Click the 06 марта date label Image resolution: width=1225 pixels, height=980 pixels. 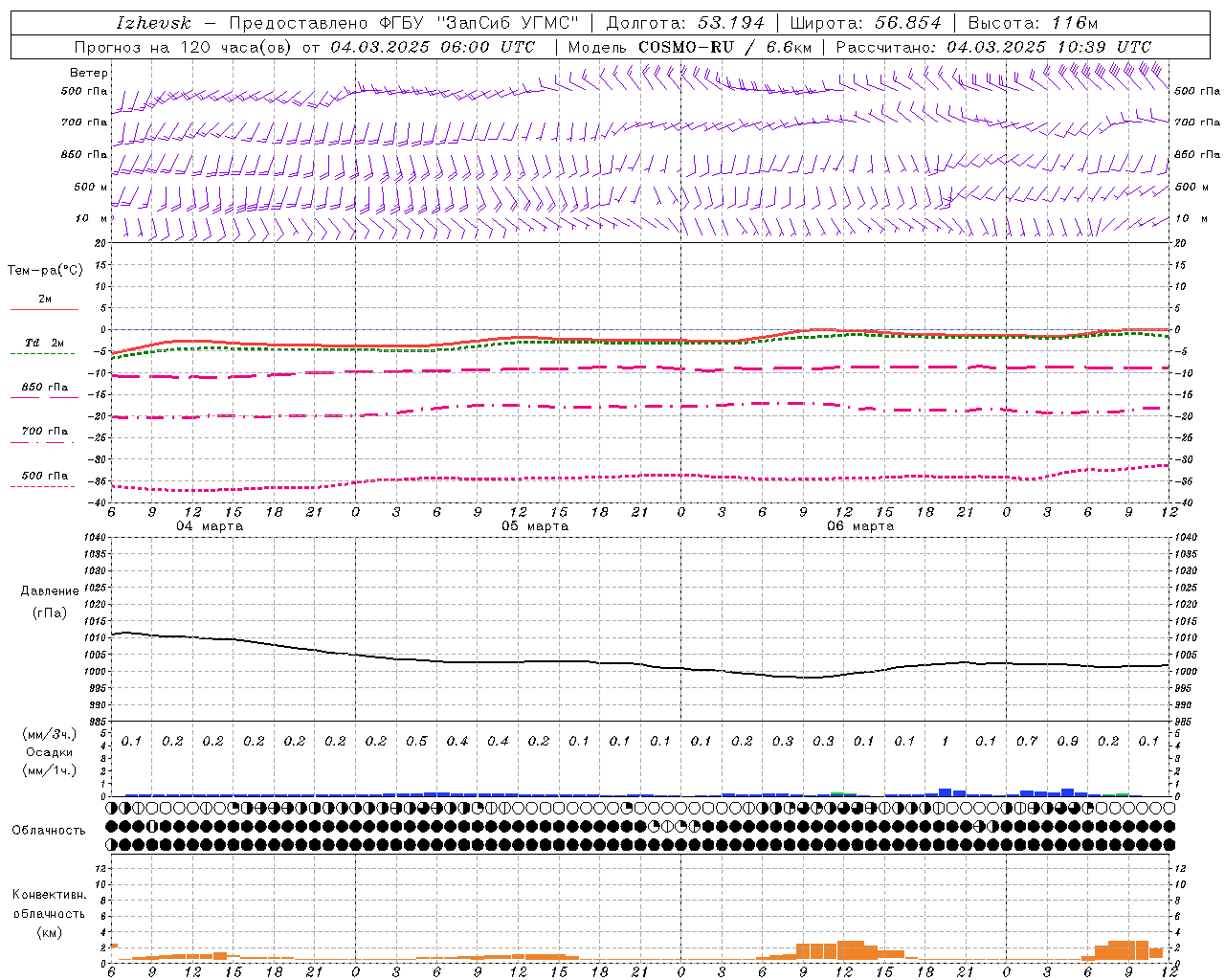[x=860, y=526]
